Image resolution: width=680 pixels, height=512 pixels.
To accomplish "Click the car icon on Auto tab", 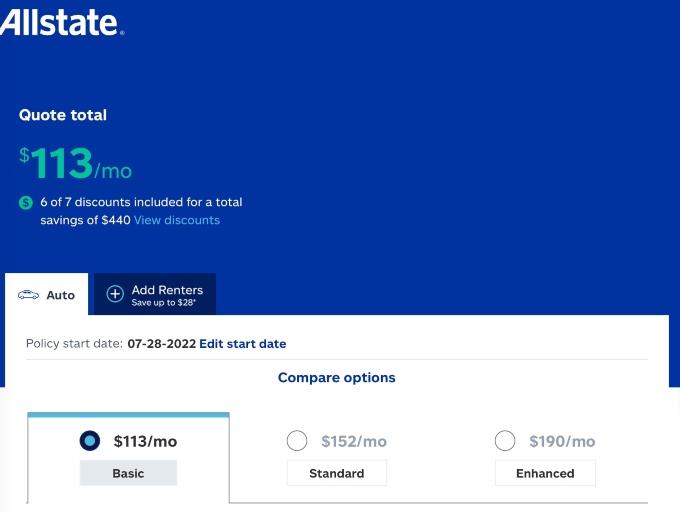I will (x=28, y=295).
